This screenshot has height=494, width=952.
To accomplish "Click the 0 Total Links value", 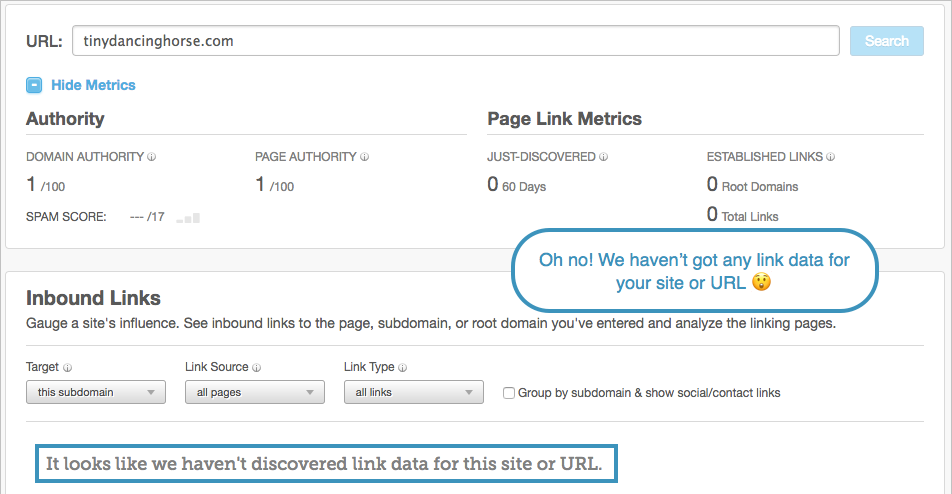I will point(743,214).
